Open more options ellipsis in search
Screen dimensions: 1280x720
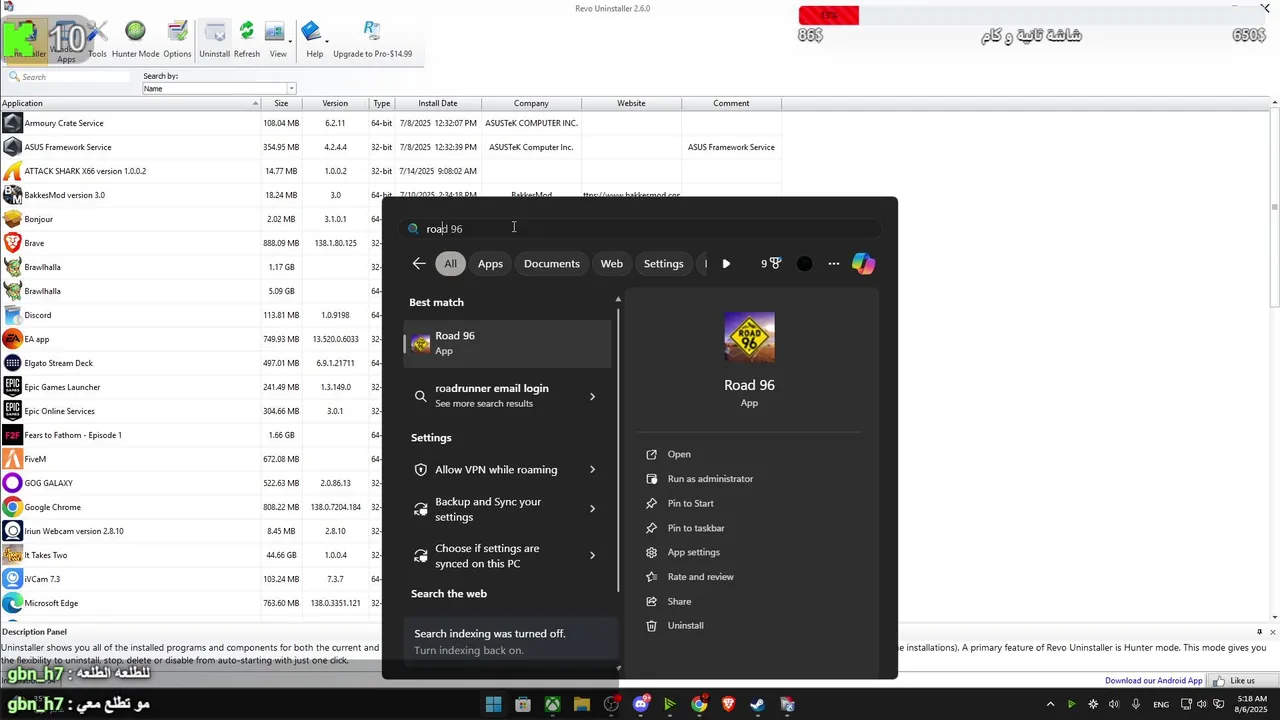coord(834,264)
